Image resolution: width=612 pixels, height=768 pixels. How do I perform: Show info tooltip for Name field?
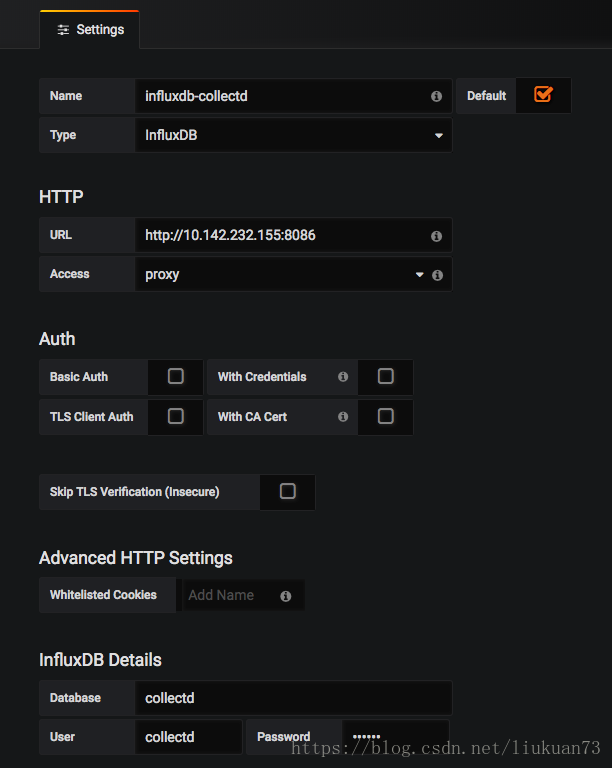(x=436, y=96)
